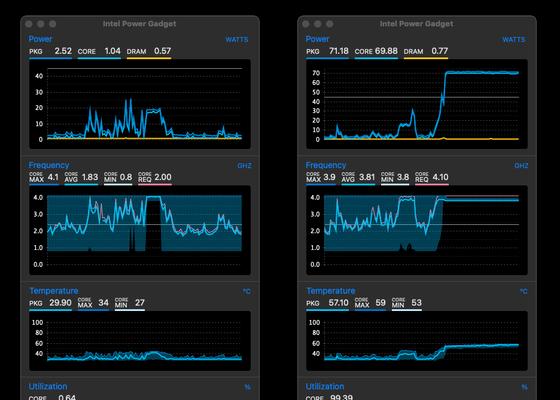Click the CORE 0.64 utilization value
Image resolution: width=560 pixels, height=400 pixels.
point(52,397)
